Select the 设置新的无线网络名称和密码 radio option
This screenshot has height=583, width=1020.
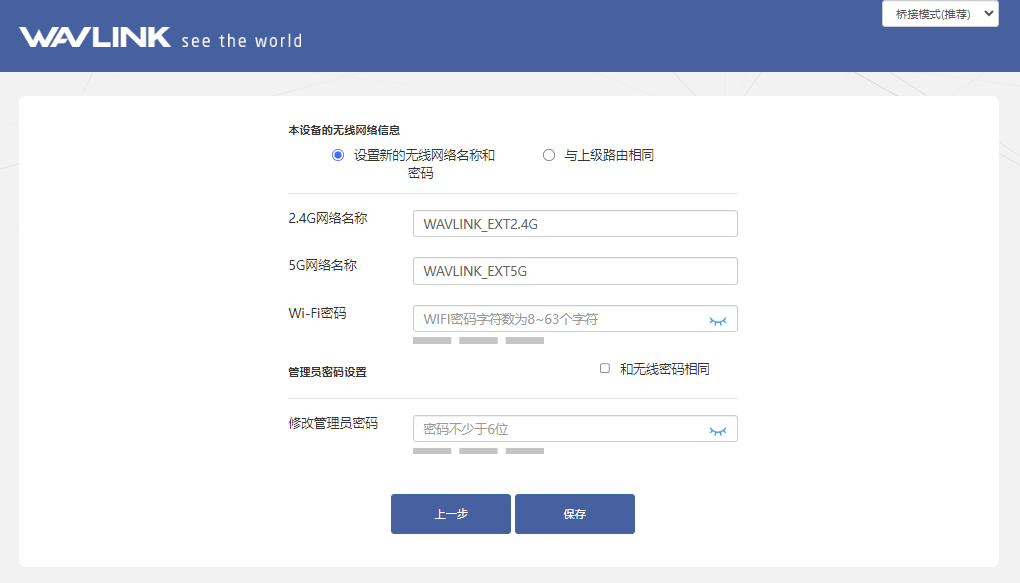tap(338, 155)
